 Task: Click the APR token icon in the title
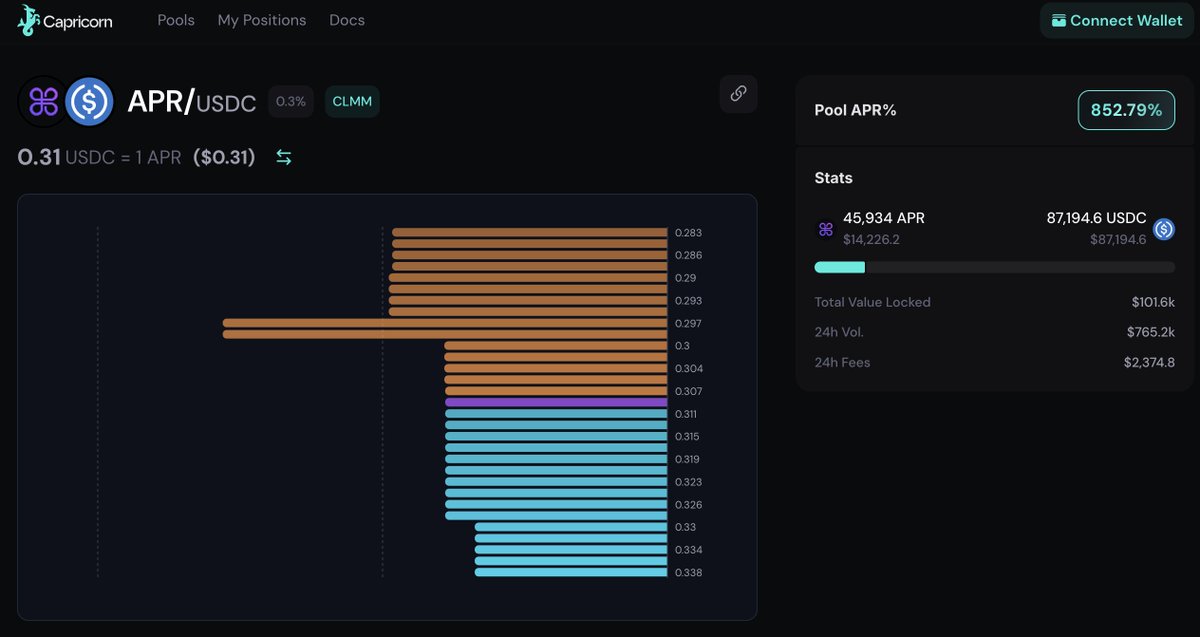43,102
